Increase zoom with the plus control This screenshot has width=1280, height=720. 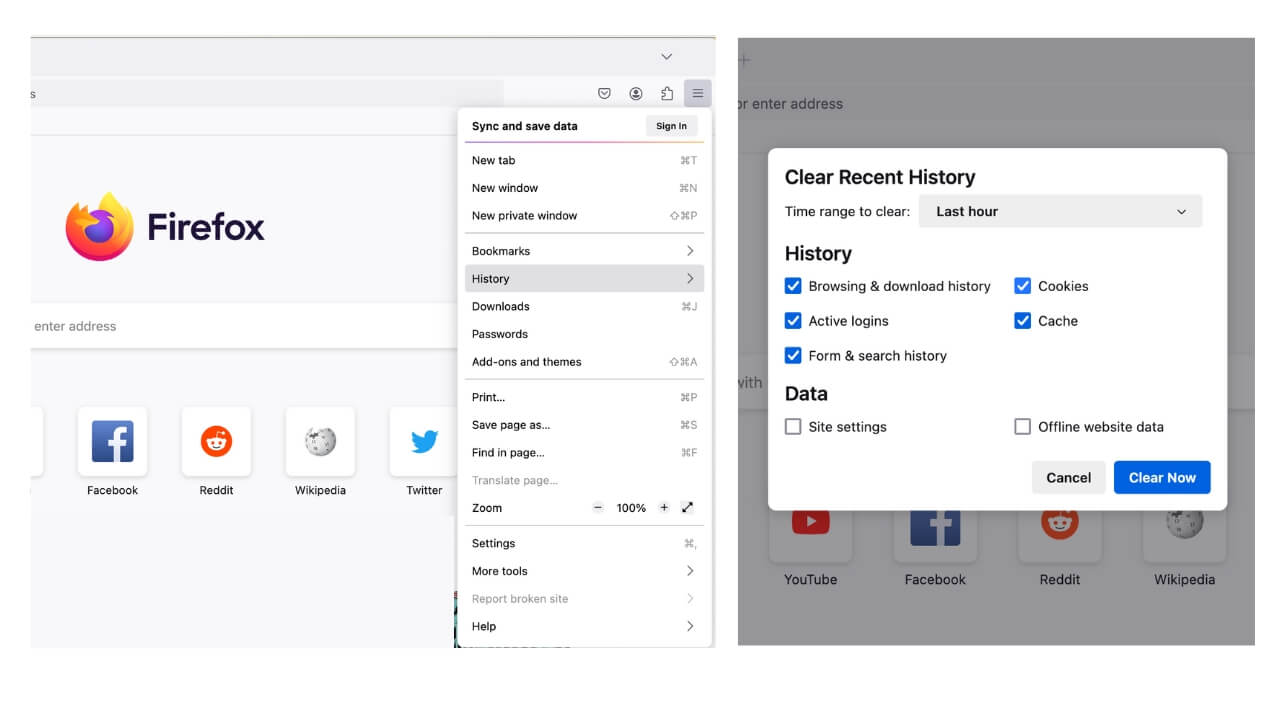click(663, 507)
